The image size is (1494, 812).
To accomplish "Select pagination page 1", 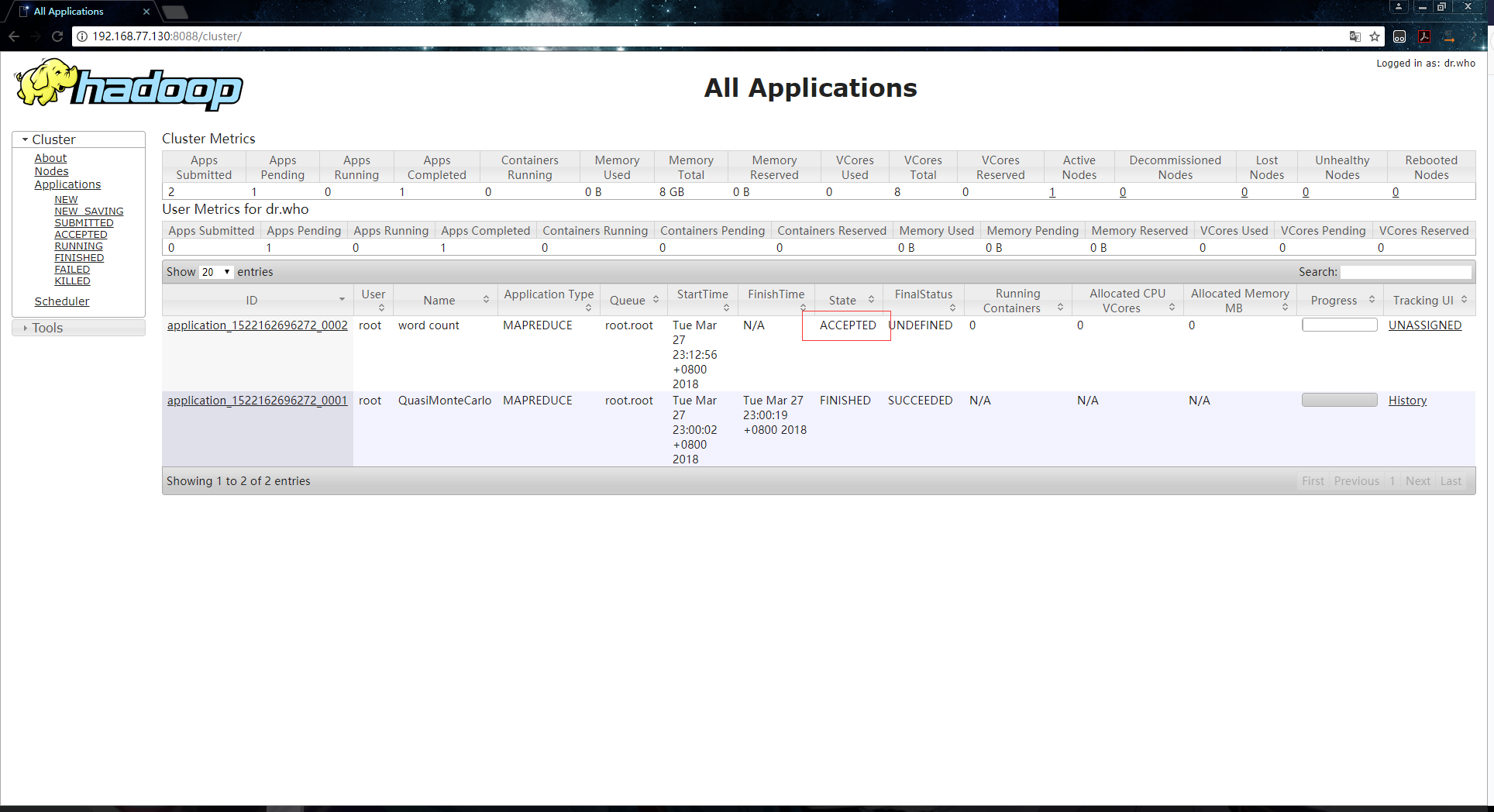I will (x=1392, y=481).
